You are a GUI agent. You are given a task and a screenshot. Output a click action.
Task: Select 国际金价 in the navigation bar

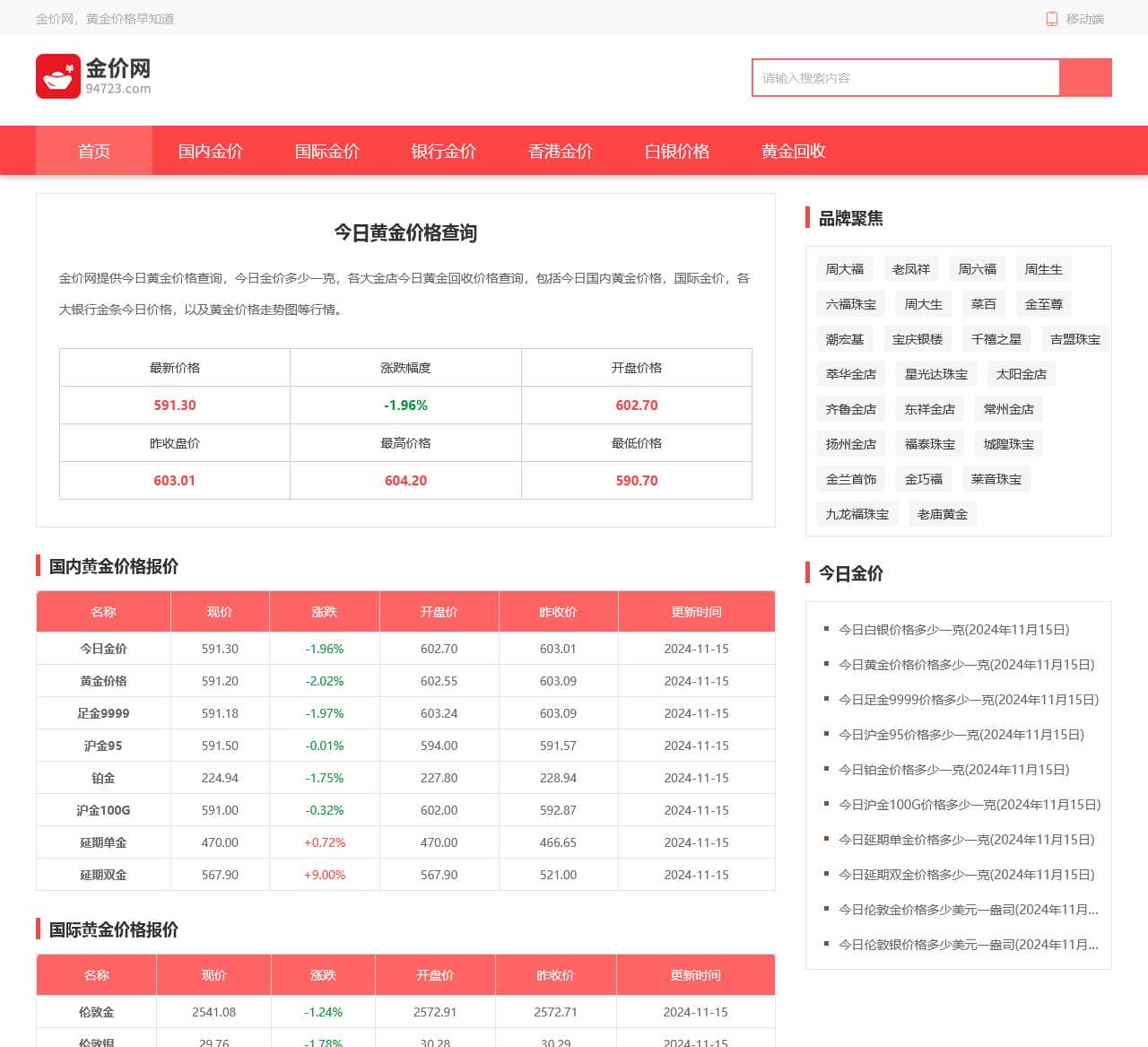pyautogui.click(x=327, y=151)
